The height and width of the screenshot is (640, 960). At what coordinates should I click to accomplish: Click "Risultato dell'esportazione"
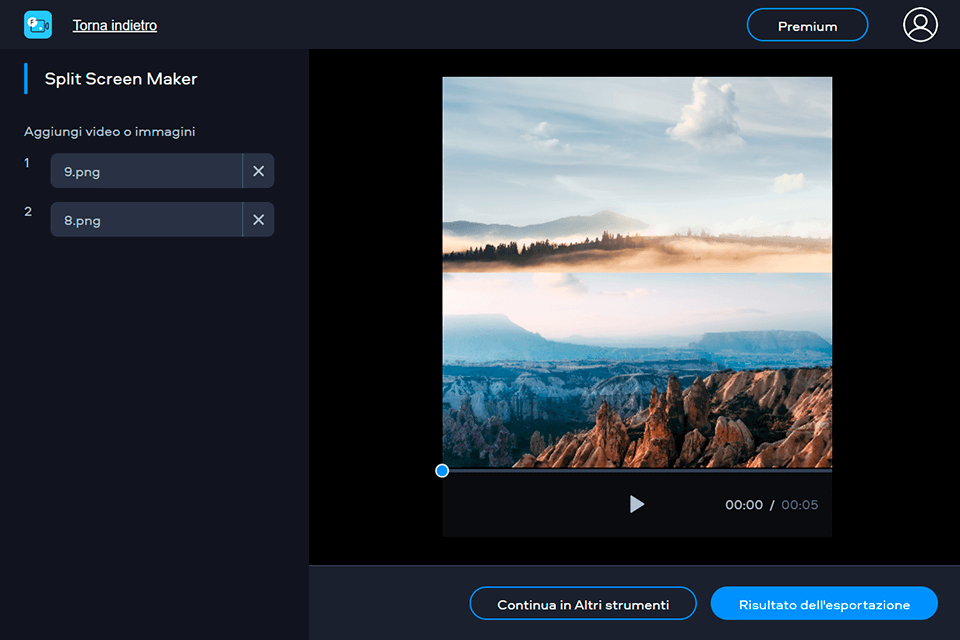click(823, 603)
